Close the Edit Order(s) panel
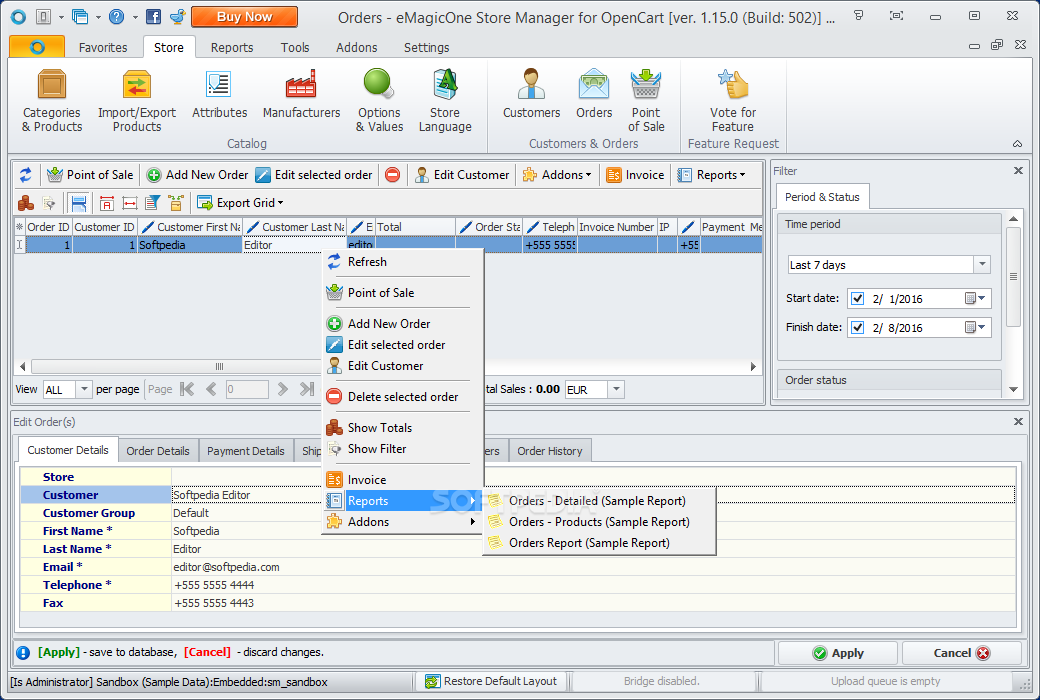This screenshot has height=700, width=1040. coord(1018,421)
